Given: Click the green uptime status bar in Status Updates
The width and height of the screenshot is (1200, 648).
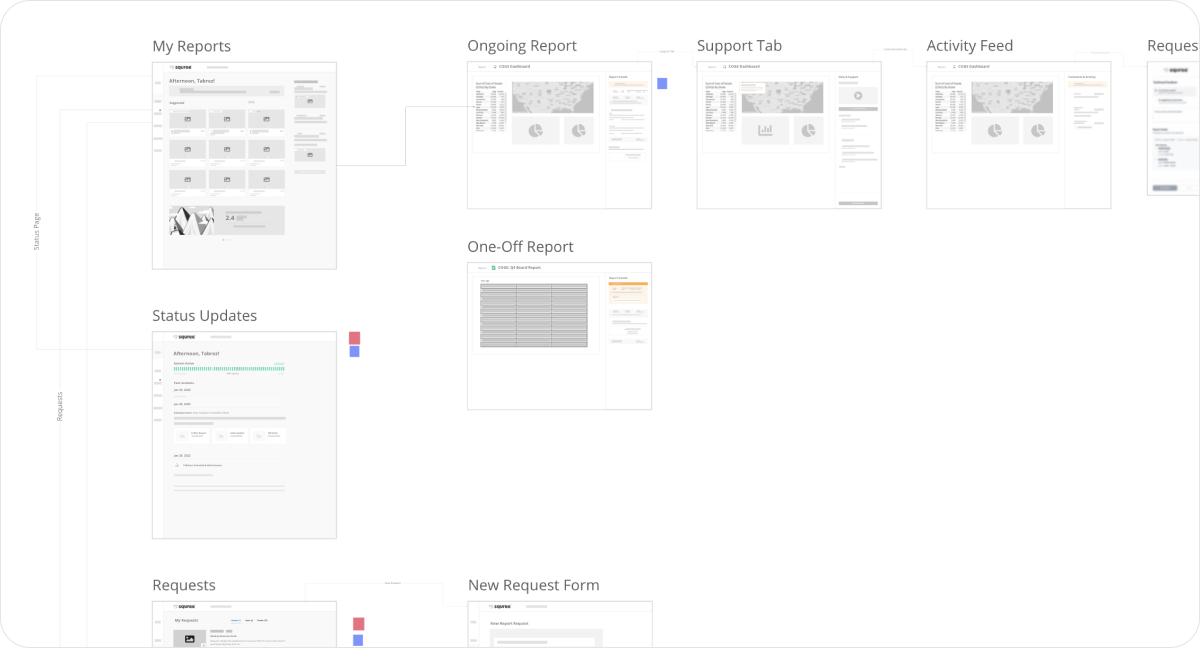Looking at the screenshot, I should 228,368.
